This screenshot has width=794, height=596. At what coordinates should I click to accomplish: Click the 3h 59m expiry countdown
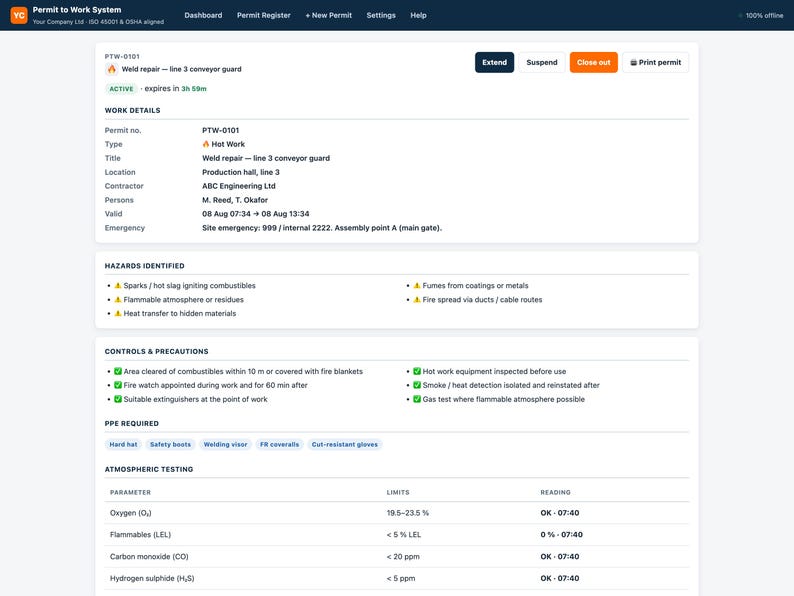coord(194,89)
